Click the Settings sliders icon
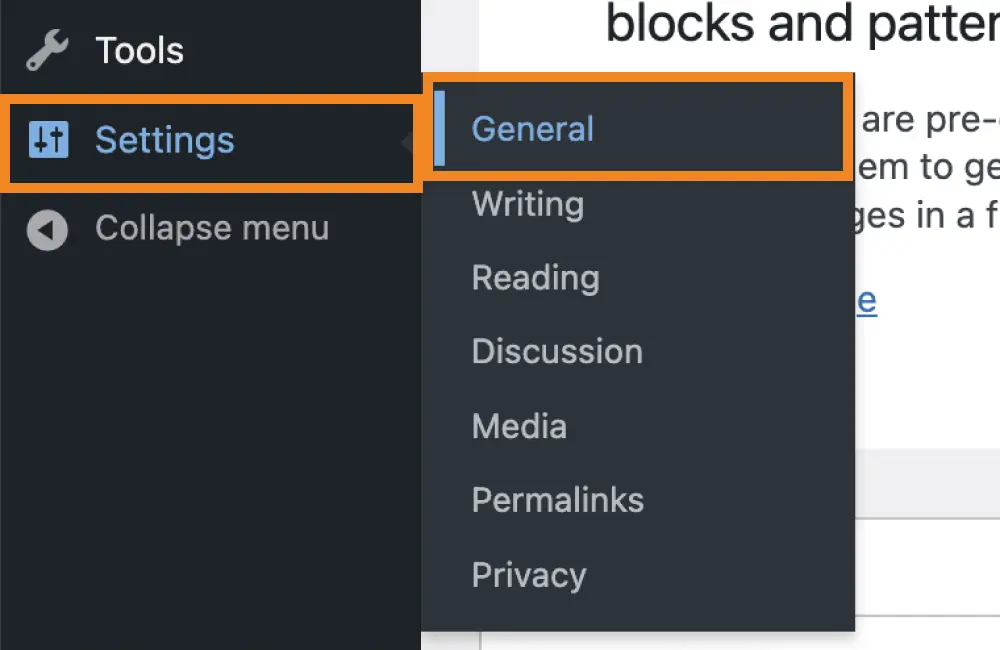This screenshot has height=650, width=1000. click(x=48, y=140)
